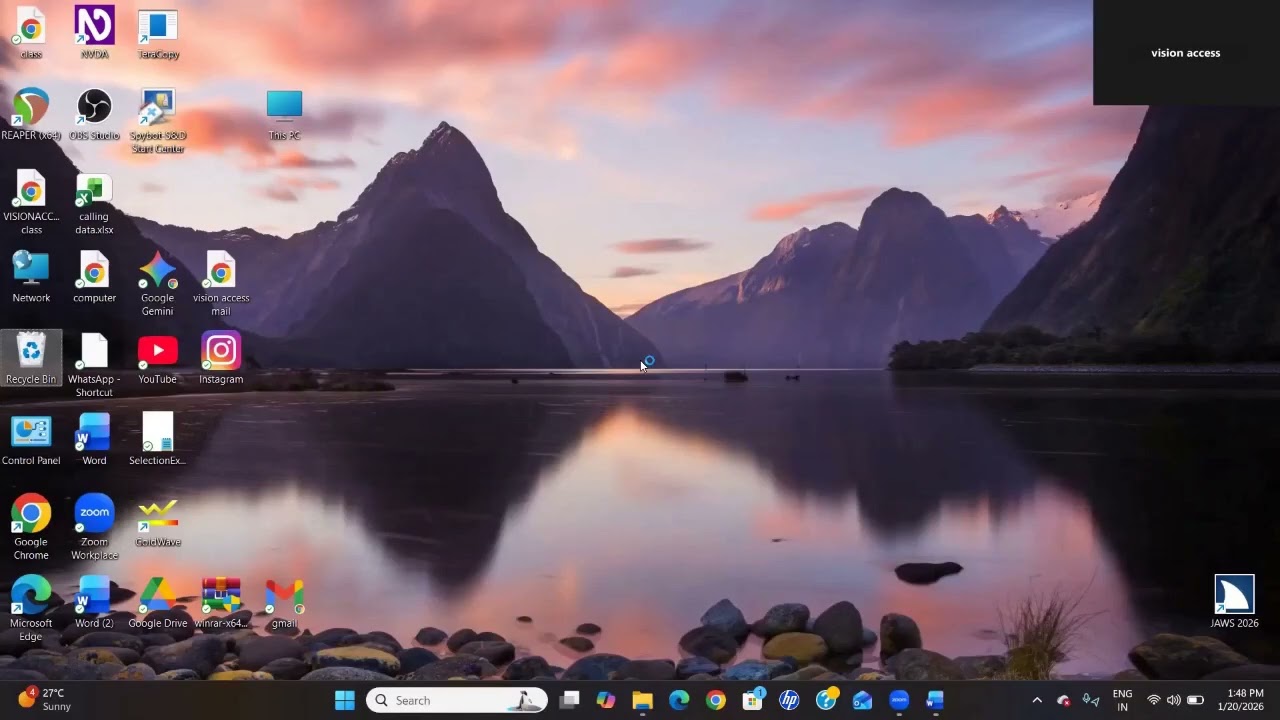Open the volume speaker tray icon

click(x=1173, y=700)
